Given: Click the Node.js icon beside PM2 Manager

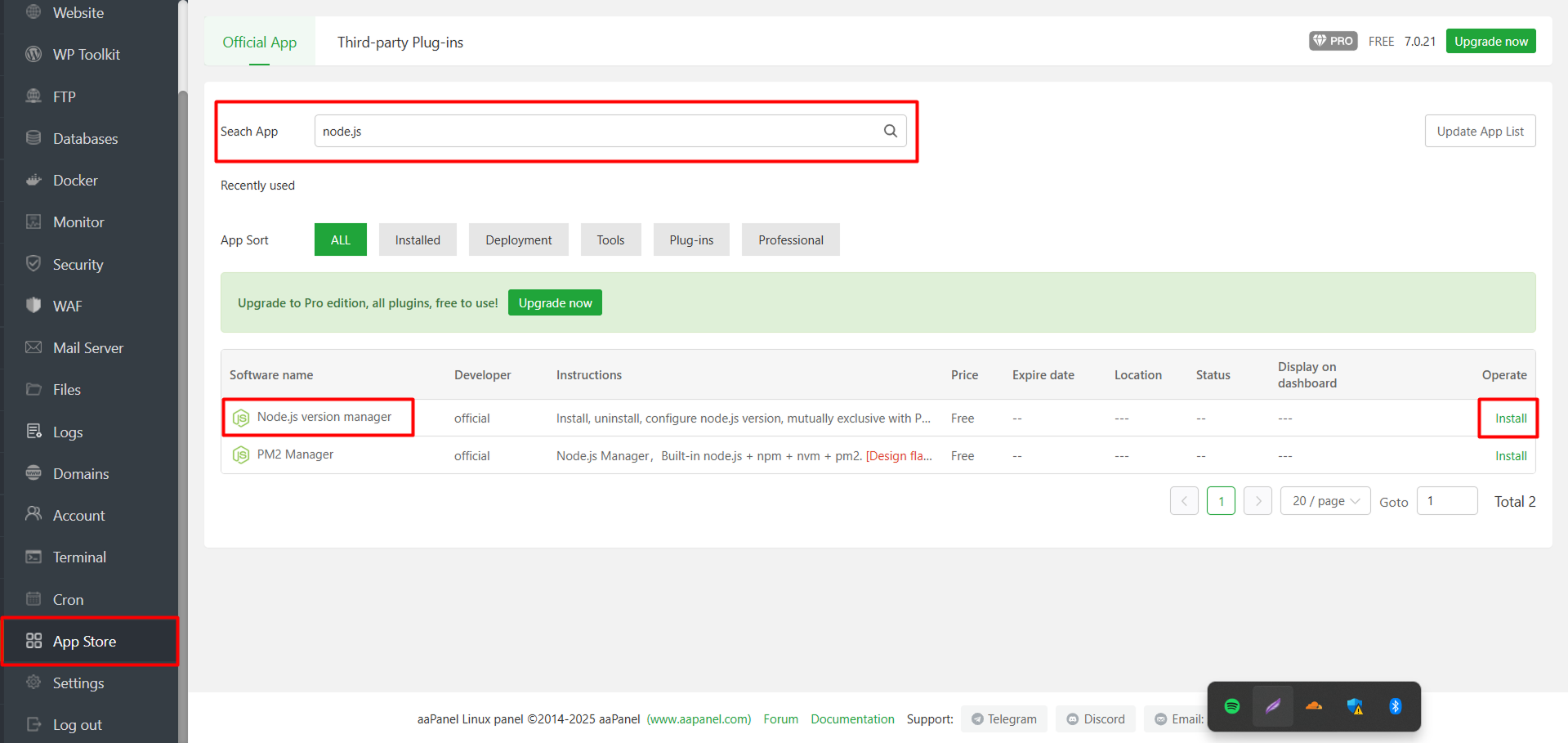Looking at the screenshot, I should (241, 454).
